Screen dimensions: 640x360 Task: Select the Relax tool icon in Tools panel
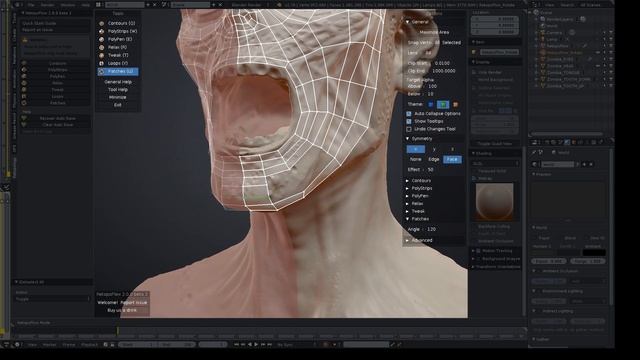pyautogui.click(x=102, y=47)
